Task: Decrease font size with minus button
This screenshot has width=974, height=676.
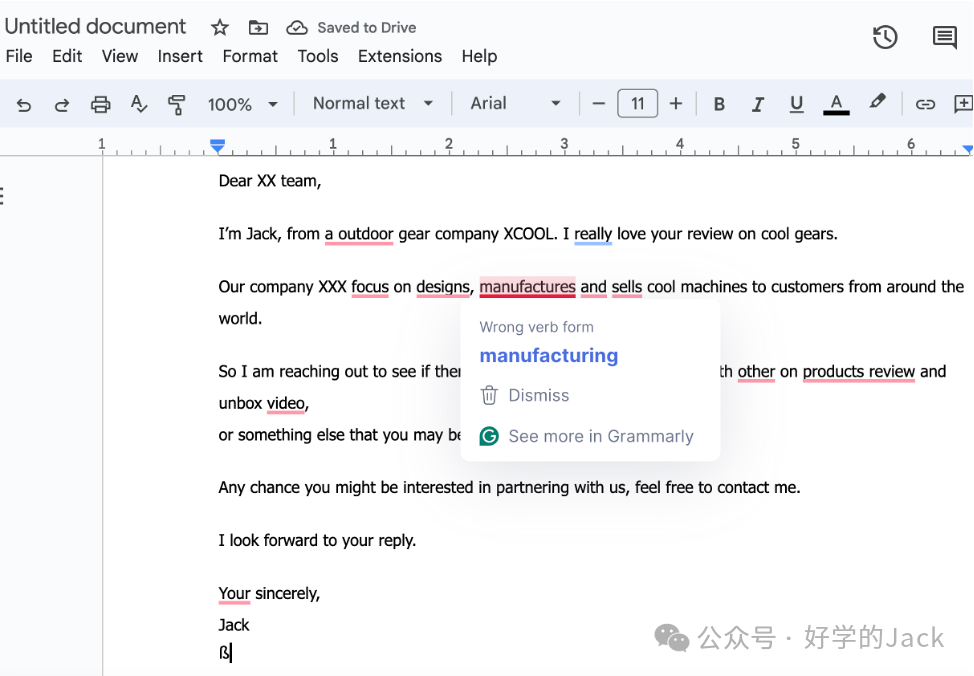Action: pos(598,104)
